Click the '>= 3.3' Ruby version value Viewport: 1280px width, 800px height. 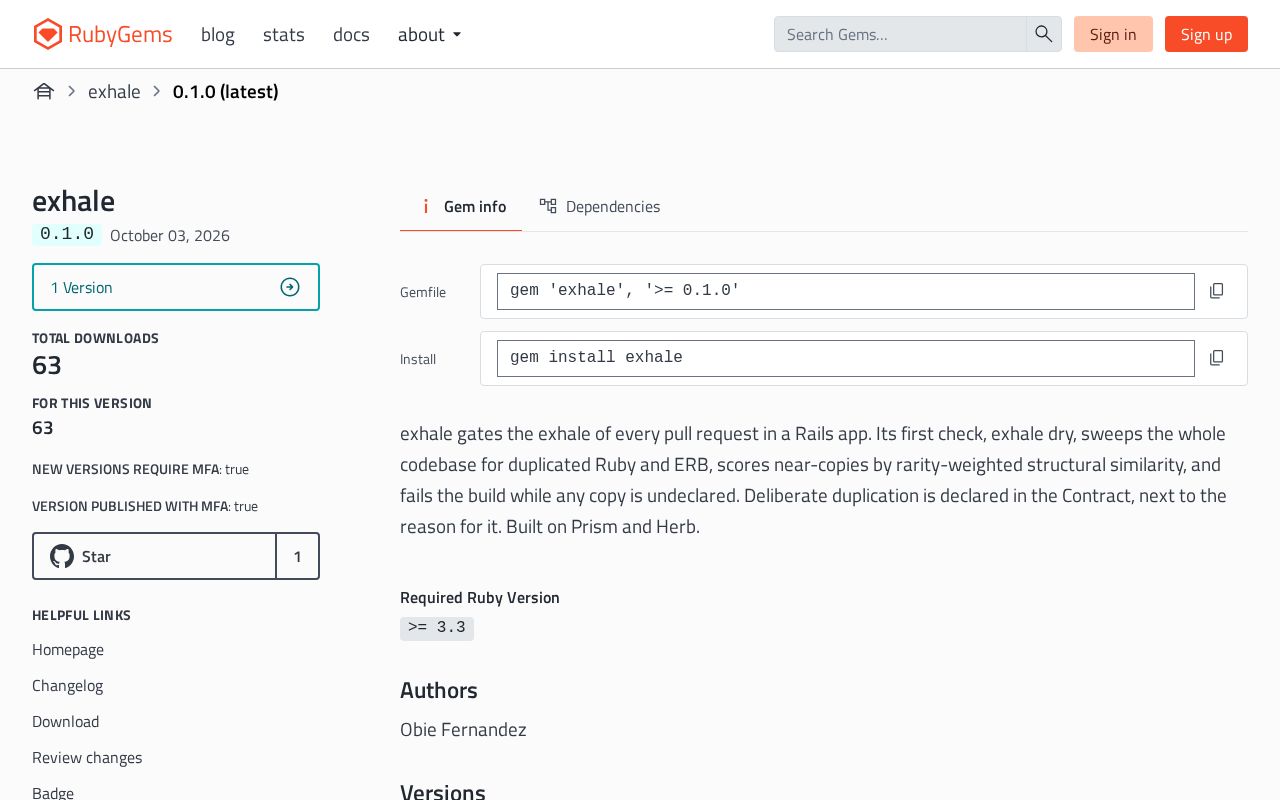(x=437, y=628)
